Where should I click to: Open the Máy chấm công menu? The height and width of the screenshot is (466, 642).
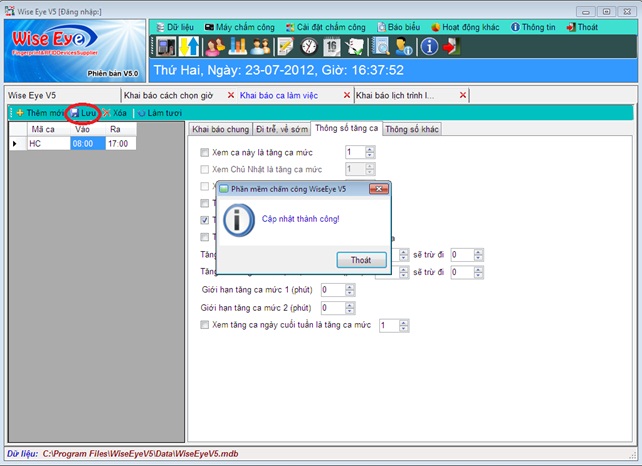coord(240,27)
